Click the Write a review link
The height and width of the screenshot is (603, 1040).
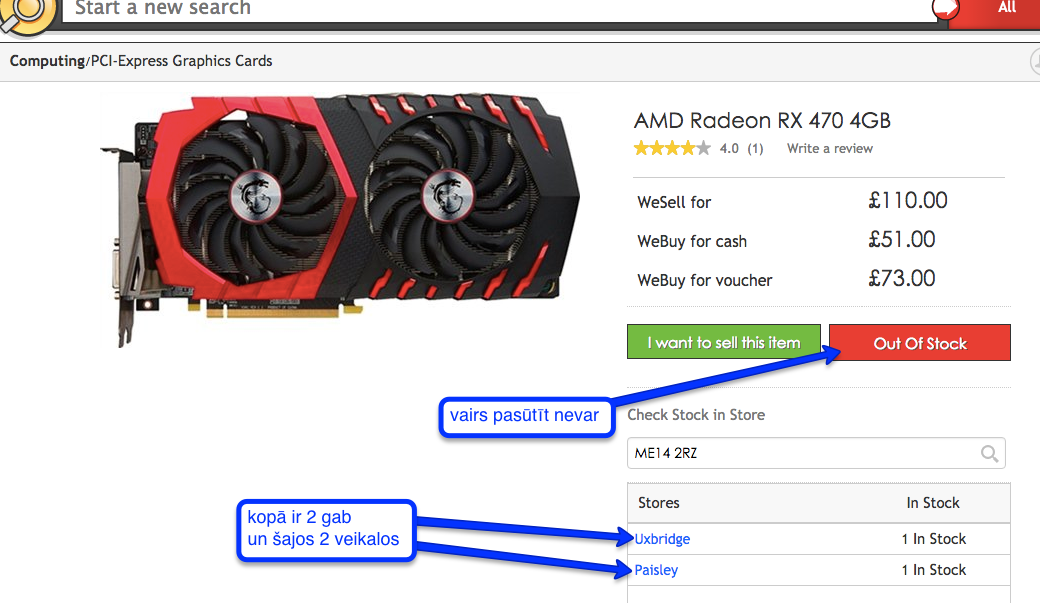pos(830,149)
